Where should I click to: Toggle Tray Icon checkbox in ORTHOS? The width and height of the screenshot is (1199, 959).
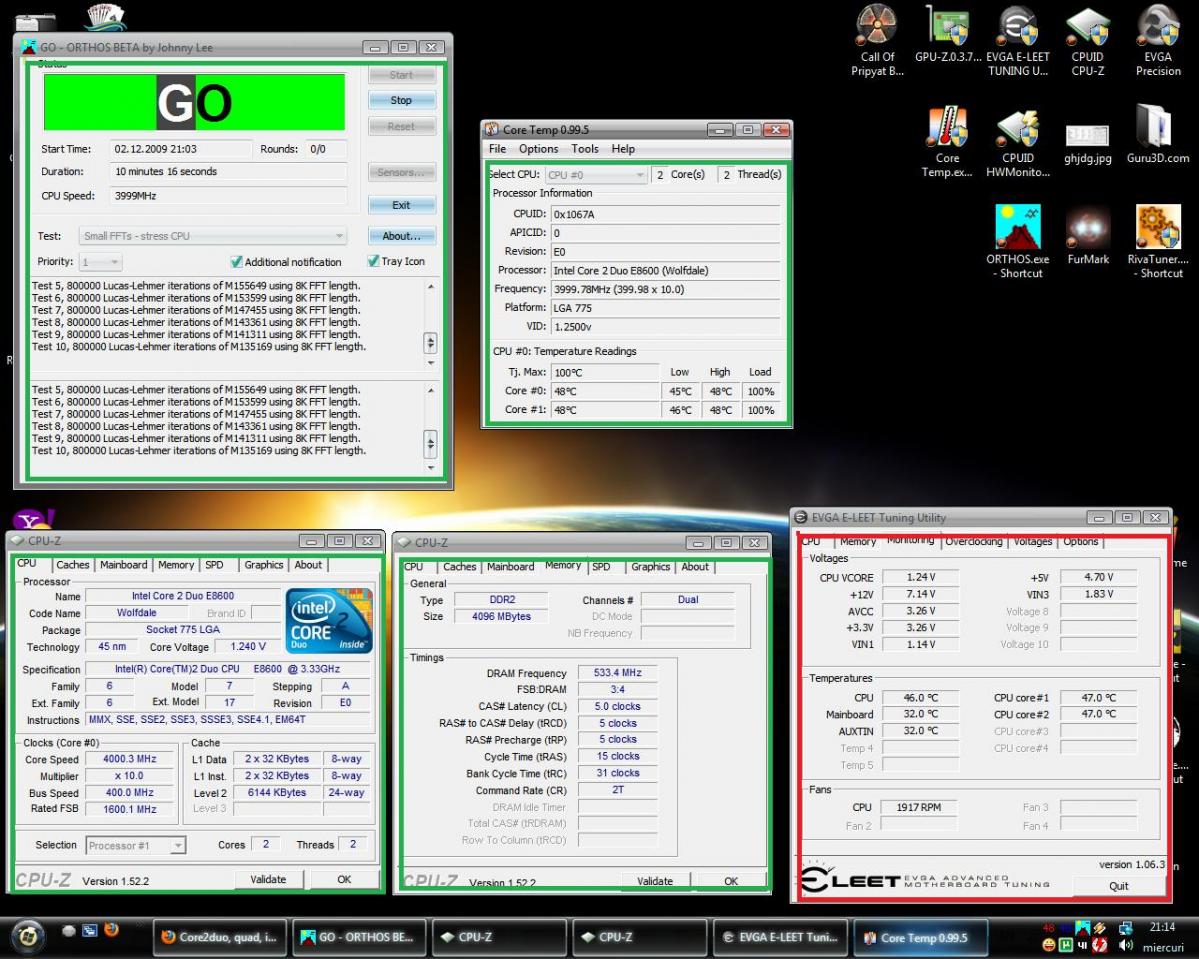(x=373, y=261)
